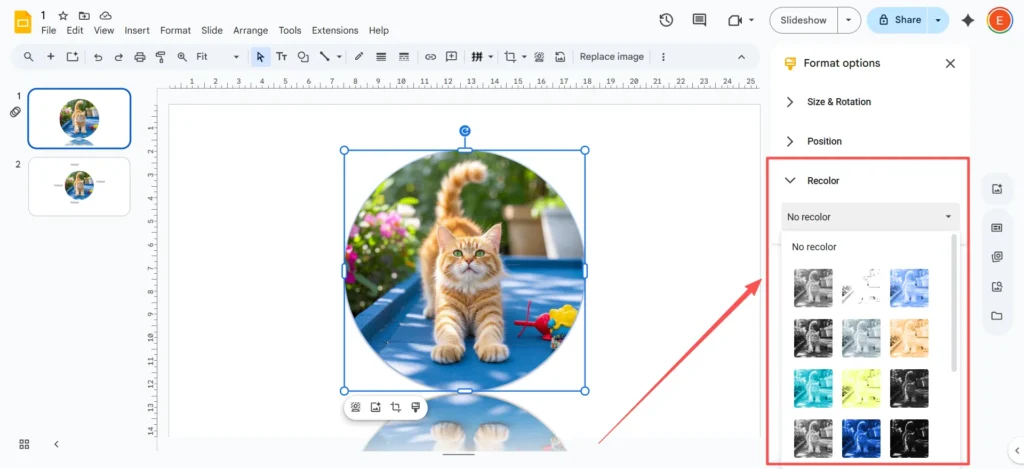The image size is (1024, 469).
Task: Click the crop image icon in toolbar
Action: pos(510,57)
